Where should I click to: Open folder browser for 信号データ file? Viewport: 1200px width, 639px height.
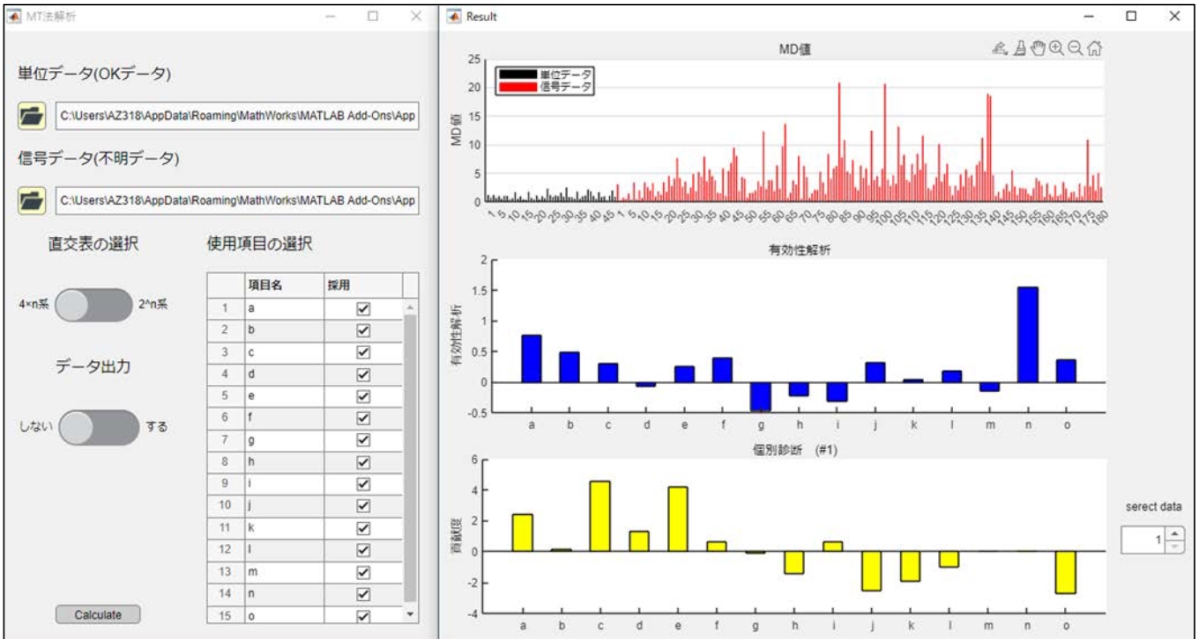[32, 200]
